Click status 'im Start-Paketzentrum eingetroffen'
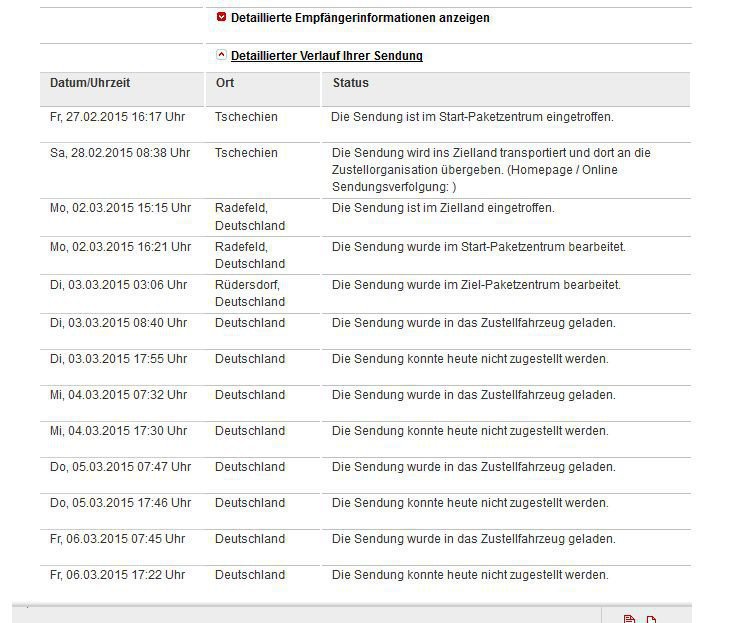 [472, 117]
